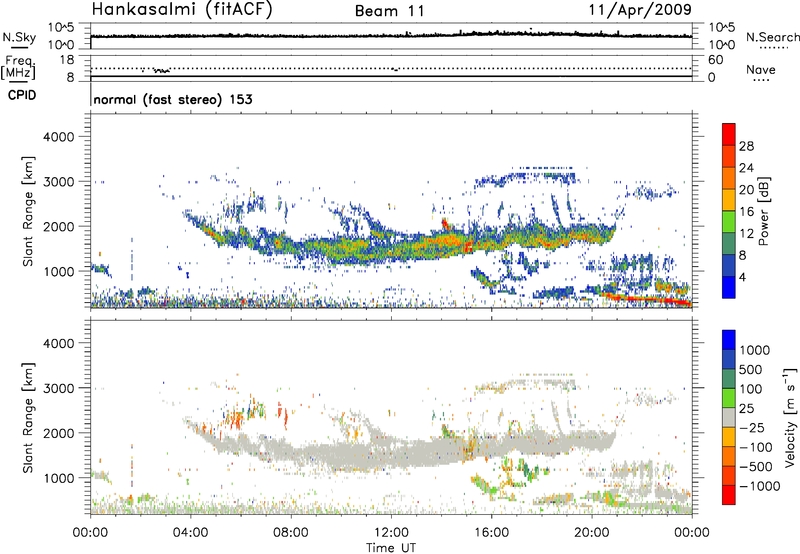
Task: Click the frequency dip near 03:00 UT
Action: 162,70
